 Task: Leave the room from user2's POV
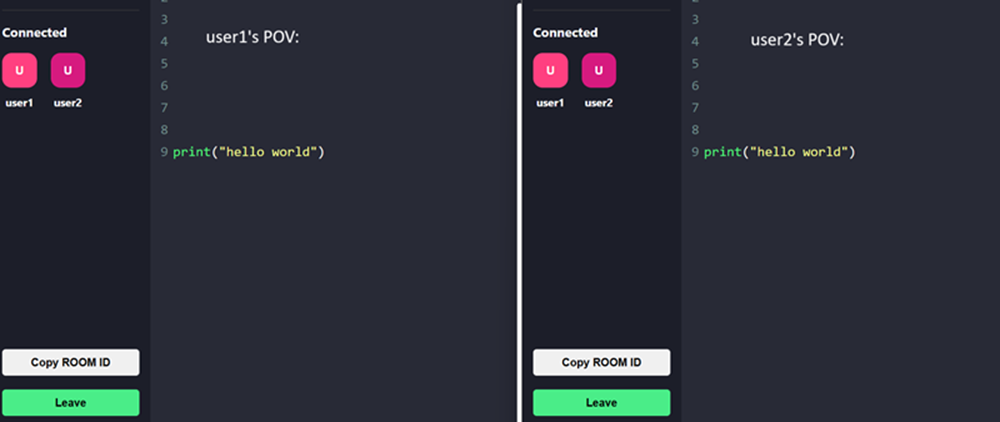[x=601, y=402]
